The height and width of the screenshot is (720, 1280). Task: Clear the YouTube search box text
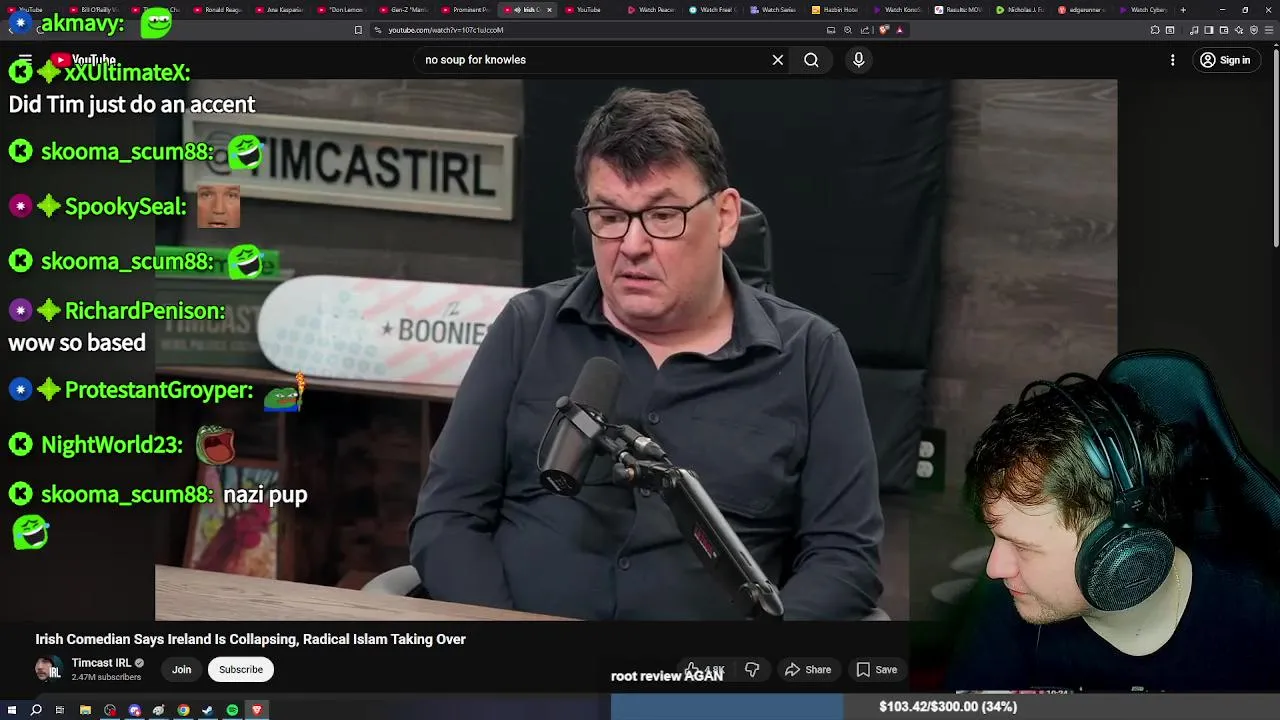tap(777, 60)
